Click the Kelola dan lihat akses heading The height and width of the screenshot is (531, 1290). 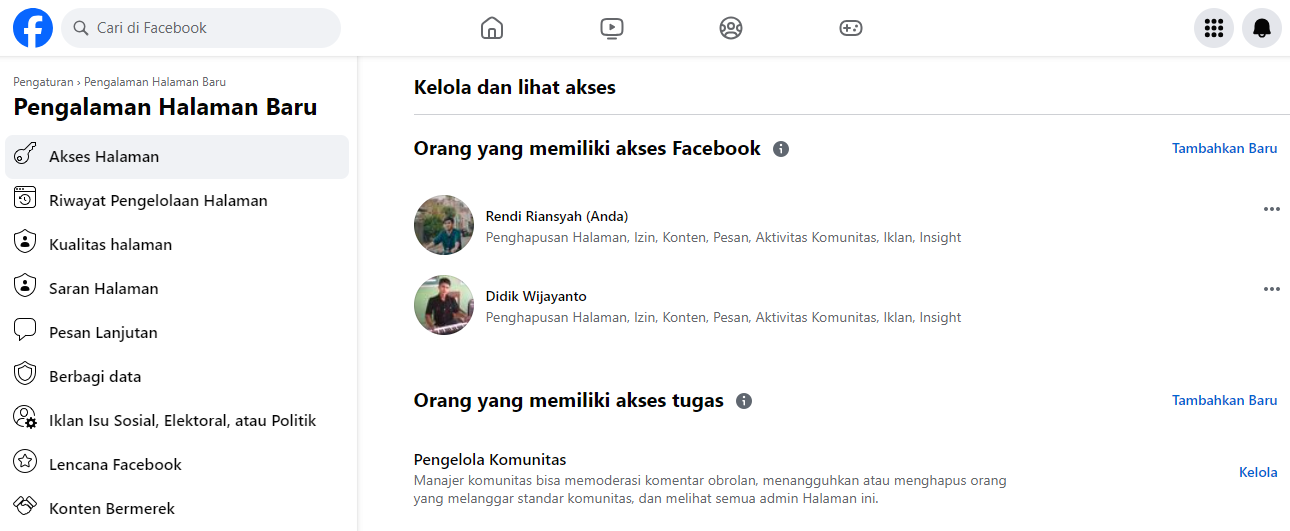515,87
